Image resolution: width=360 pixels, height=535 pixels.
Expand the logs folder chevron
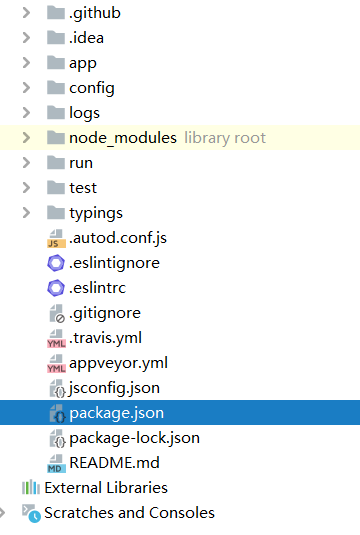pos(26,113)
